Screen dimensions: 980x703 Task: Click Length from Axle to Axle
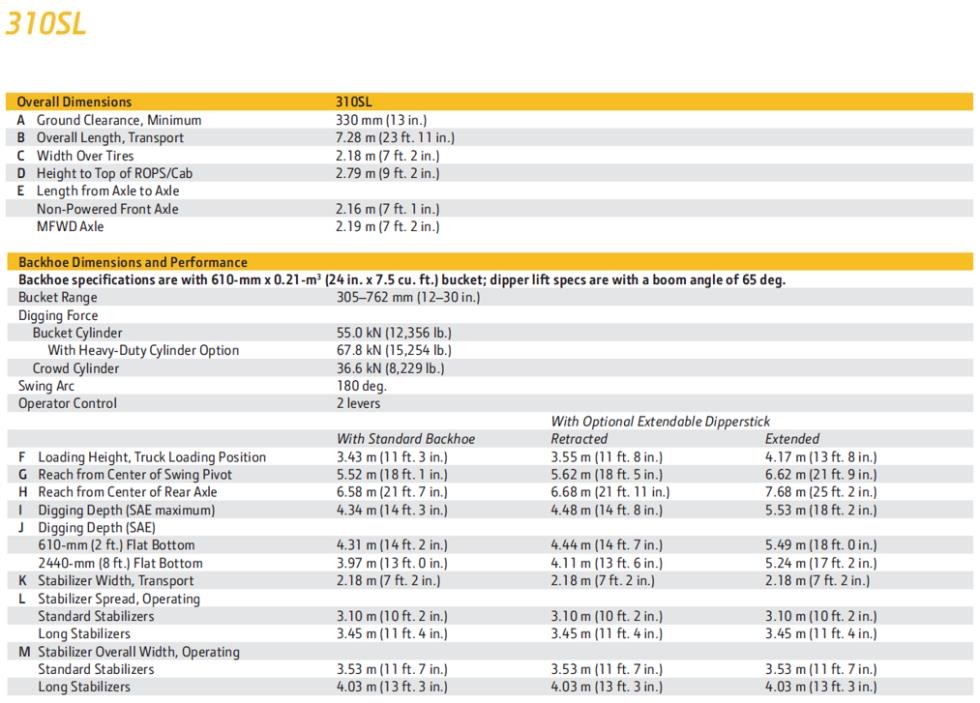tap(108, 191)
